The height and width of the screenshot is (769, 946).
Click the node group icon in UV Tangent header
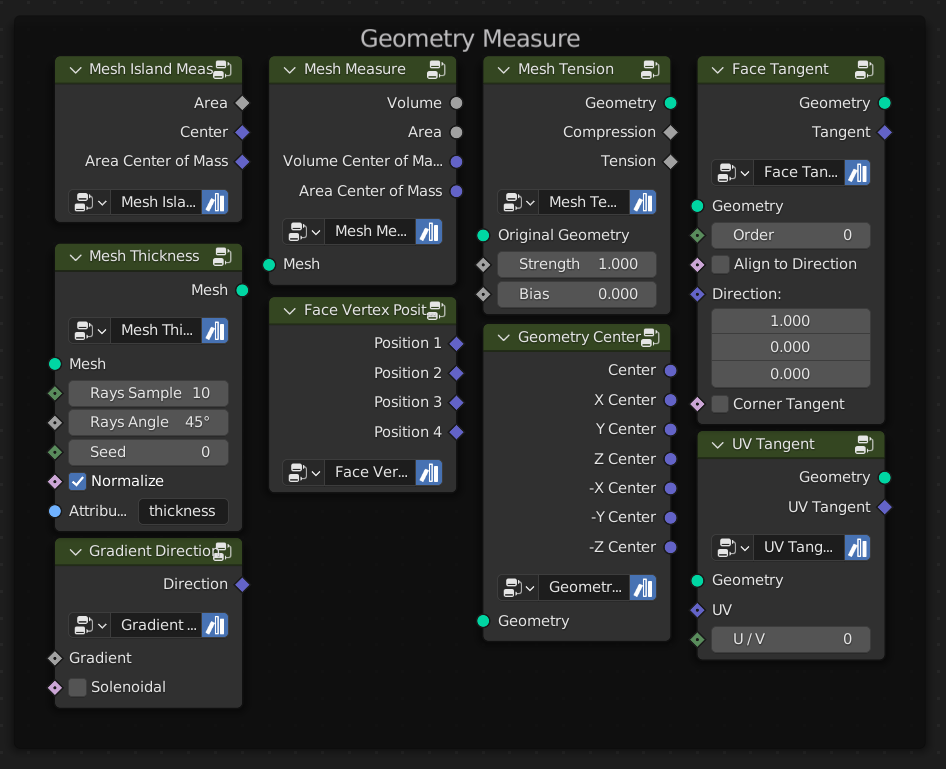pos(864,444)
